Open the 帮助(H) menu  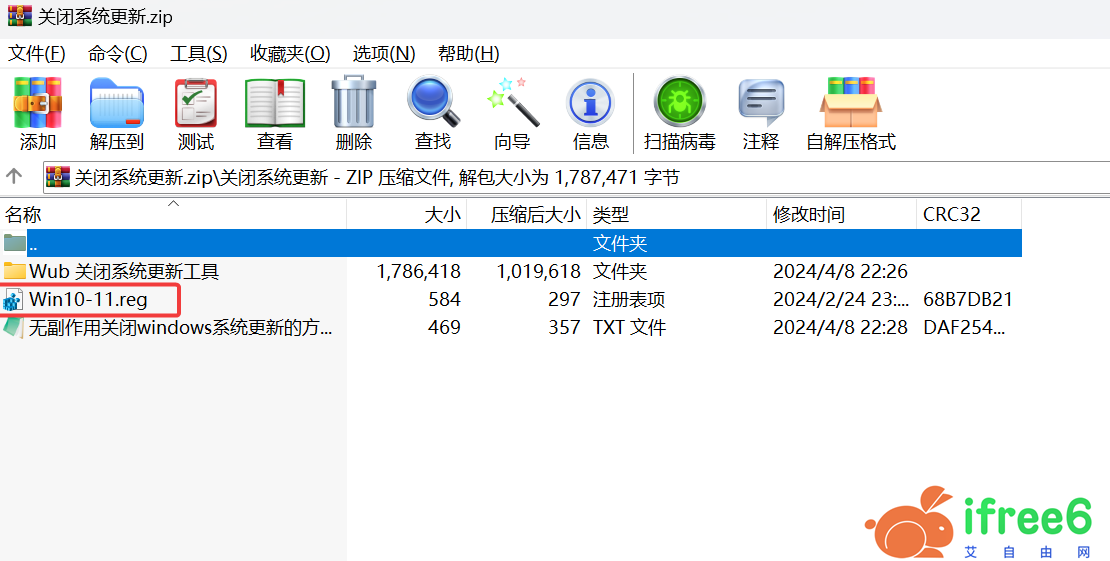469,53
